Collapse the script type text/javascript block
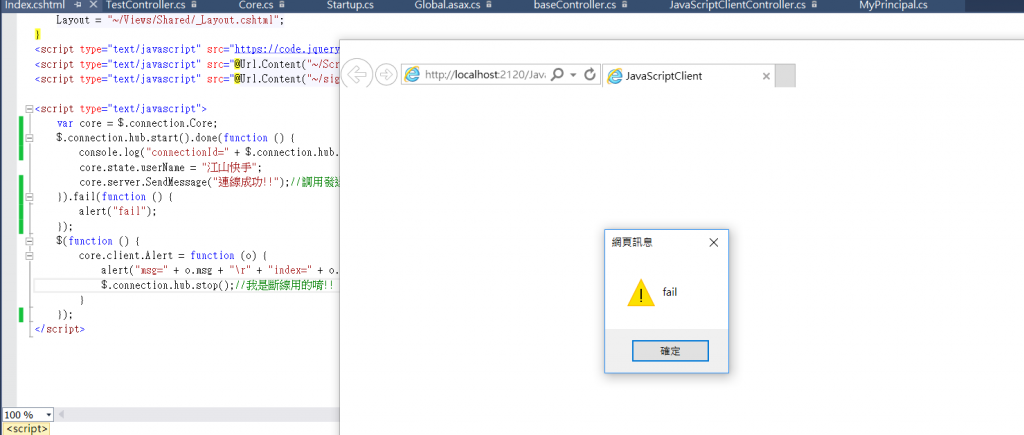Image resolution: width=1024 pixels, height=435 pixels. 29,109
